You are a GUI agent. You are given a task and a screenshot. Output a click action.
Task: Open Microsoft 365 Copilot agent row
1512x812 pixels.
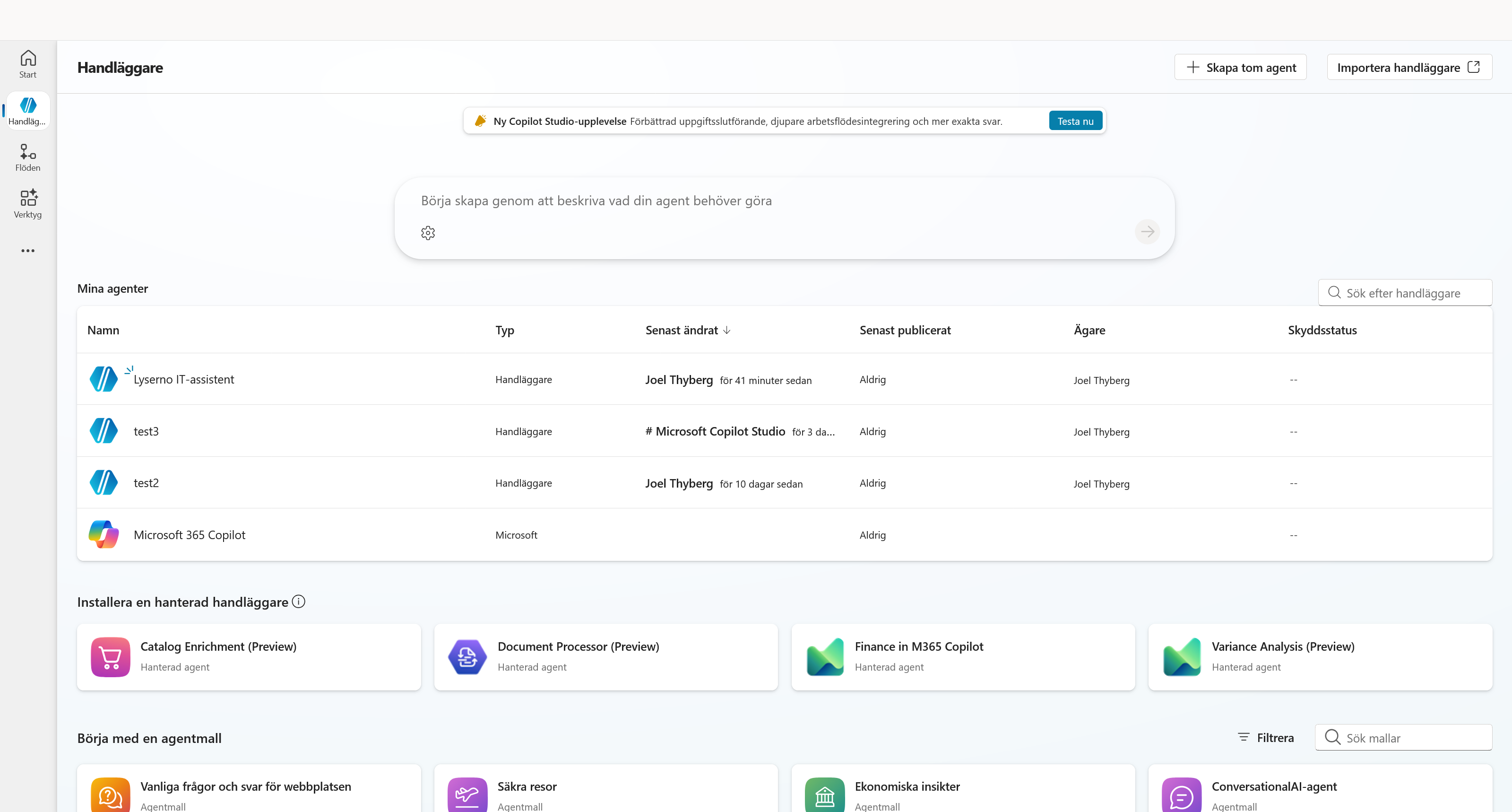(784, 535)
